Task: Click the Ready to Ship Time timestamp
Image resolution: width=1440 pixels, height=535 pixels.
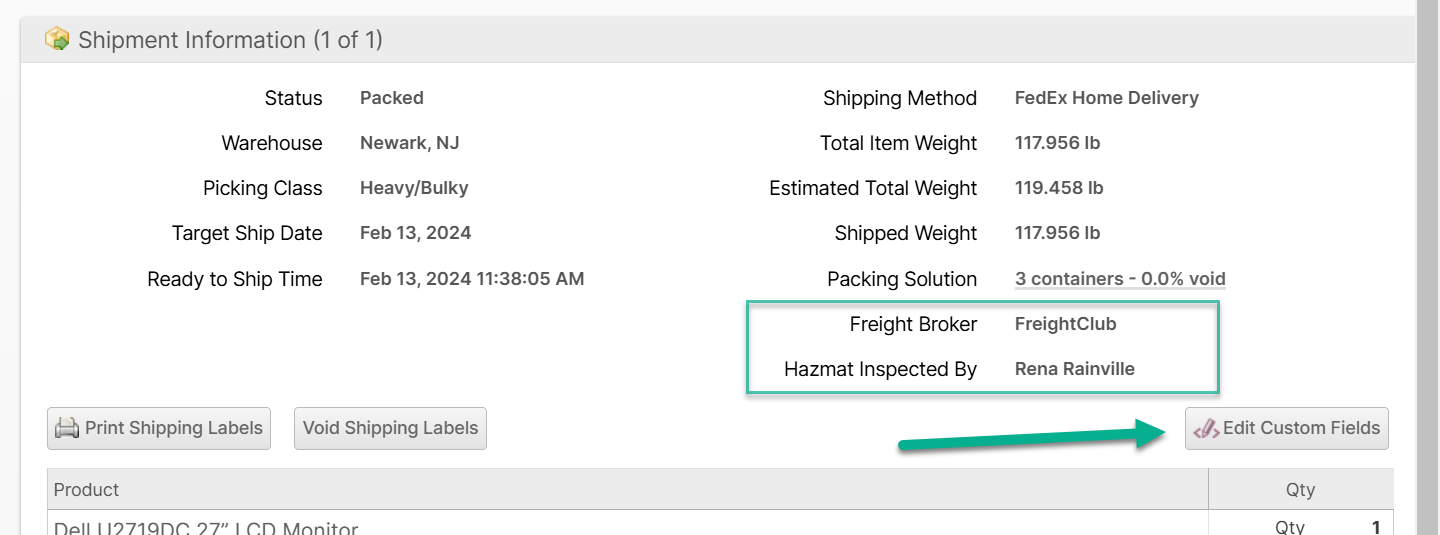Action: (471, 279)
